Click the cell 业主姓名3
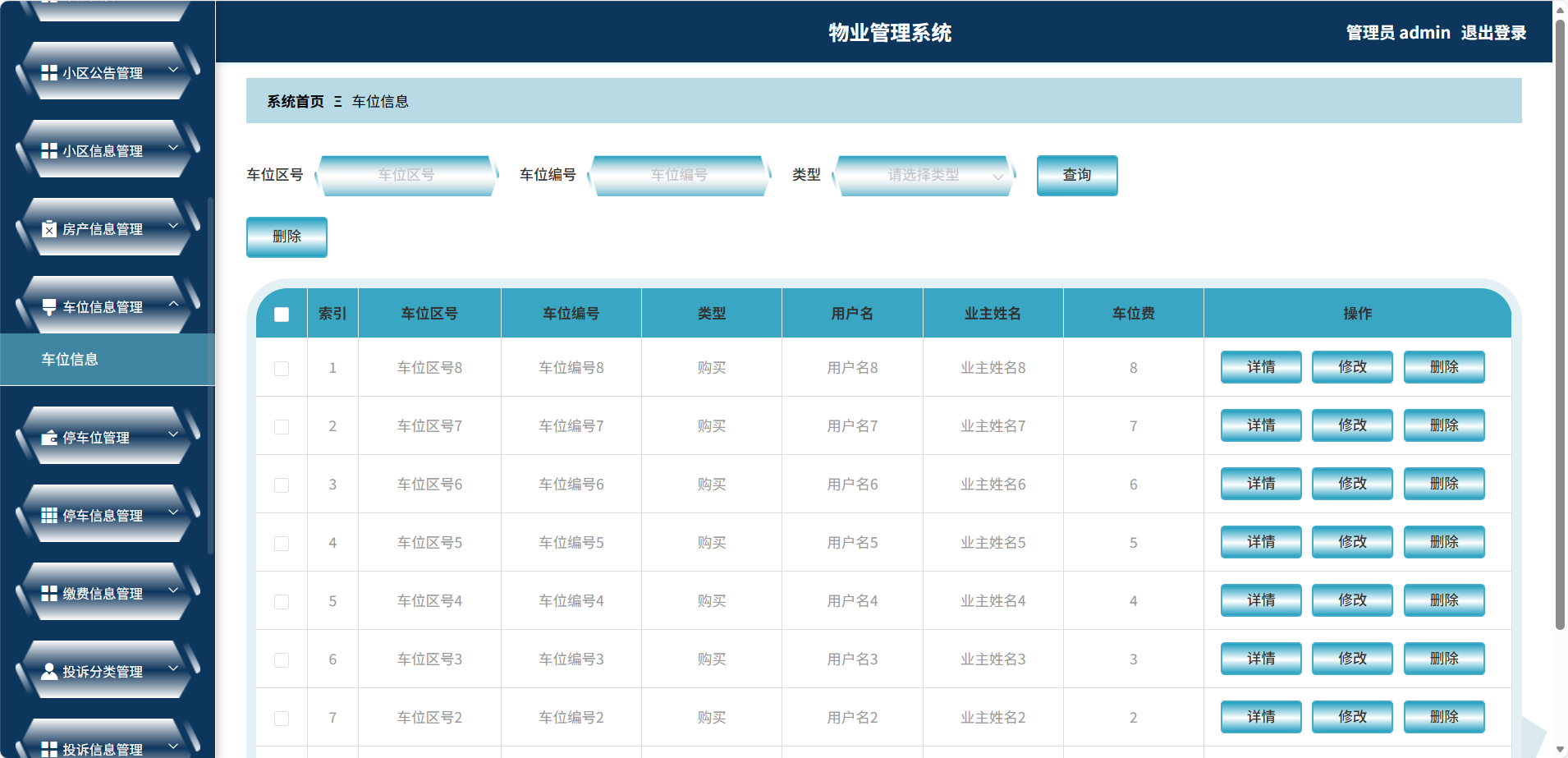 (x=993, y=659)
